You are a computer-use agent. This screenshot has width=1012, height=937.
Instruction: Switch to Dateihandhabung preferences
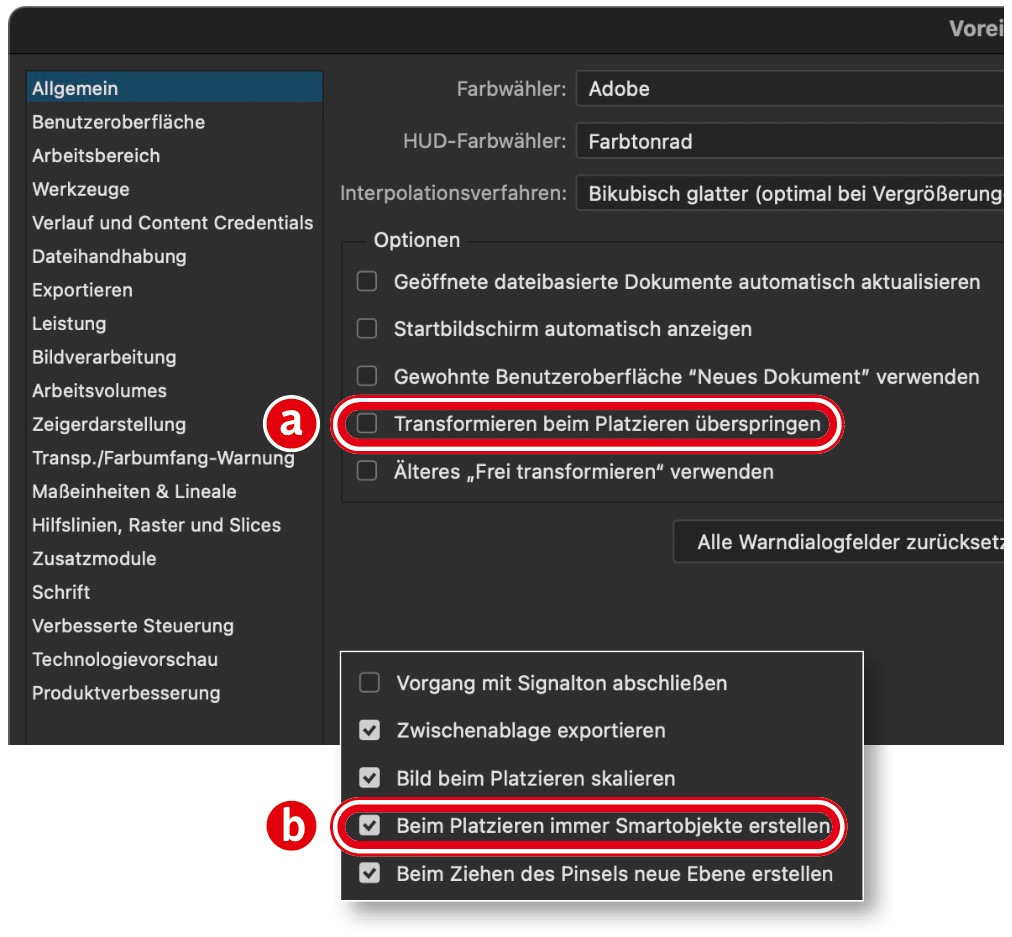click(109, 256)
